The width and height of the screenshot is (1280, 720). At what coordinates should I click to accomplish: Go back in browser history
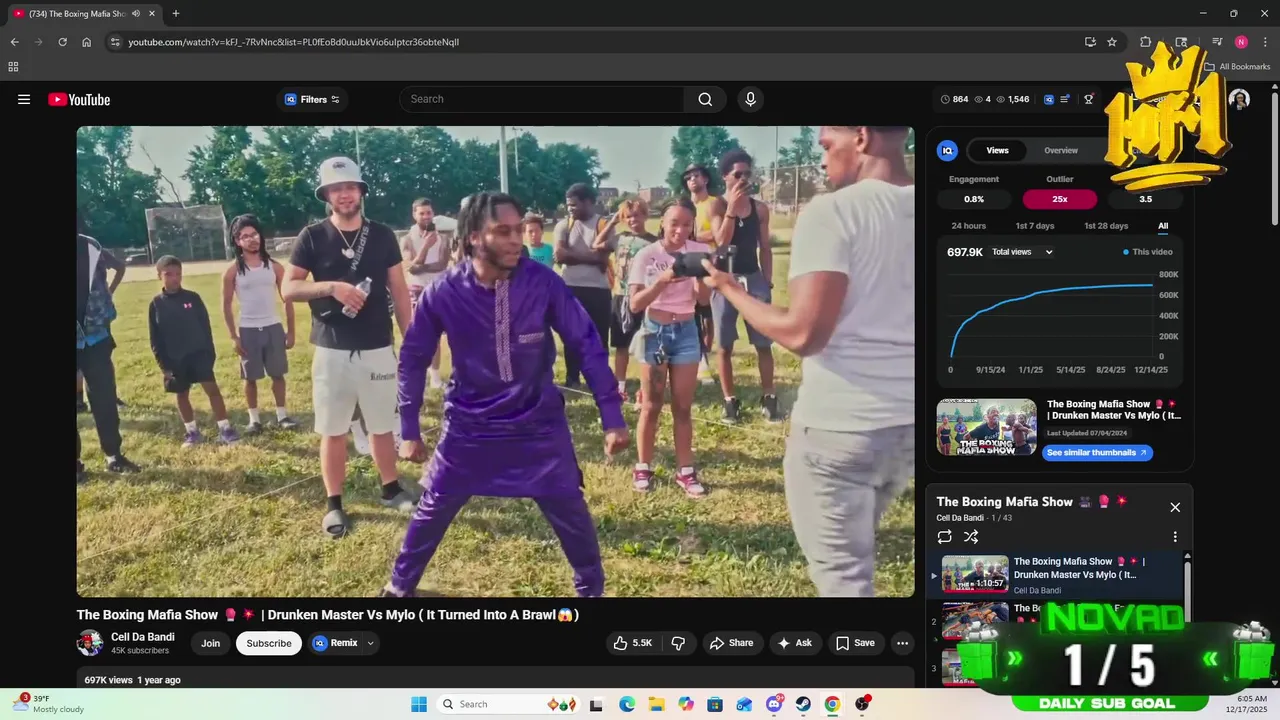[14, 42]
